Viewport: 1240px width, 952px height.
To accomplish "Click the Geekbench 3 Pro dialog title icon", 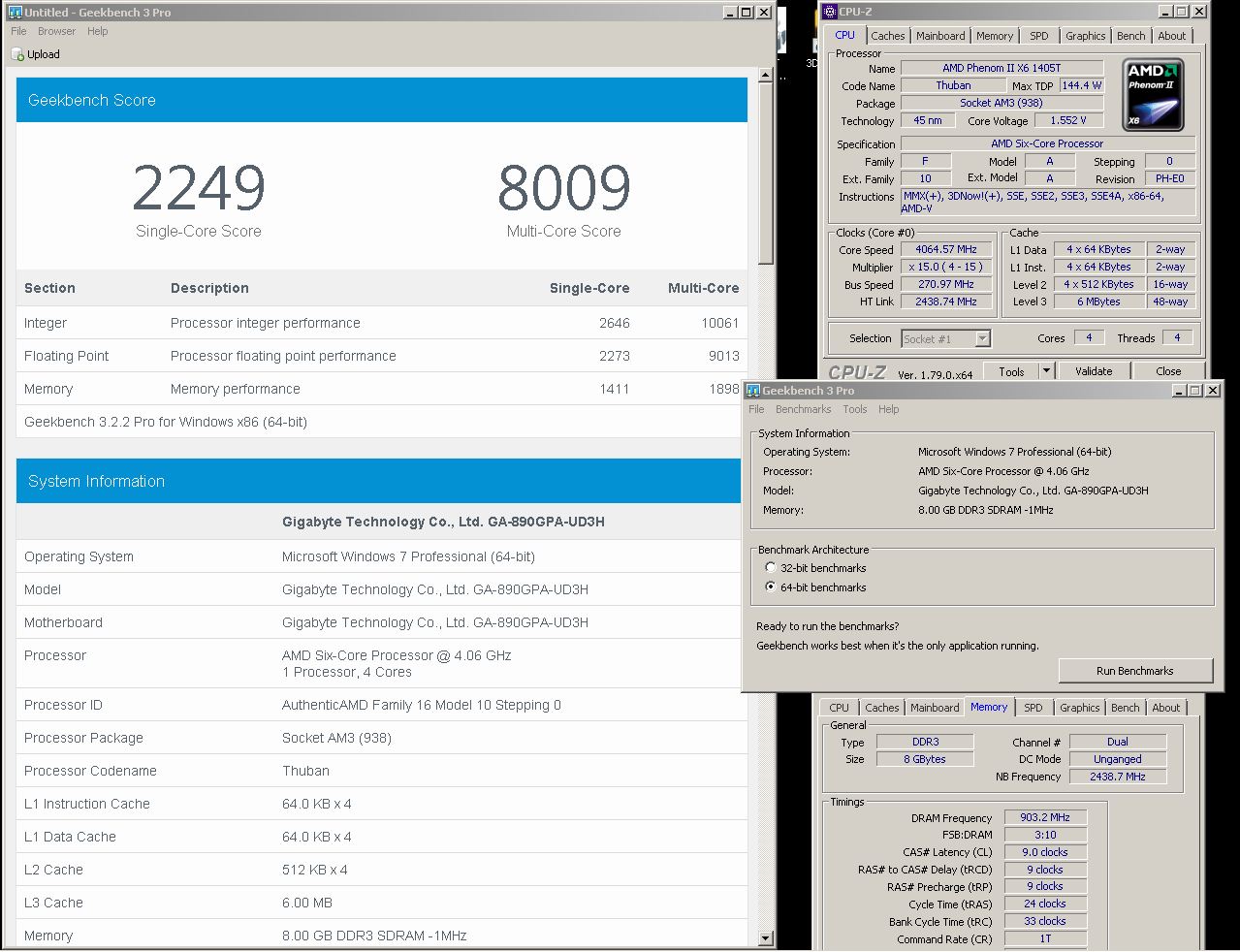I will (x=752, y=390).
